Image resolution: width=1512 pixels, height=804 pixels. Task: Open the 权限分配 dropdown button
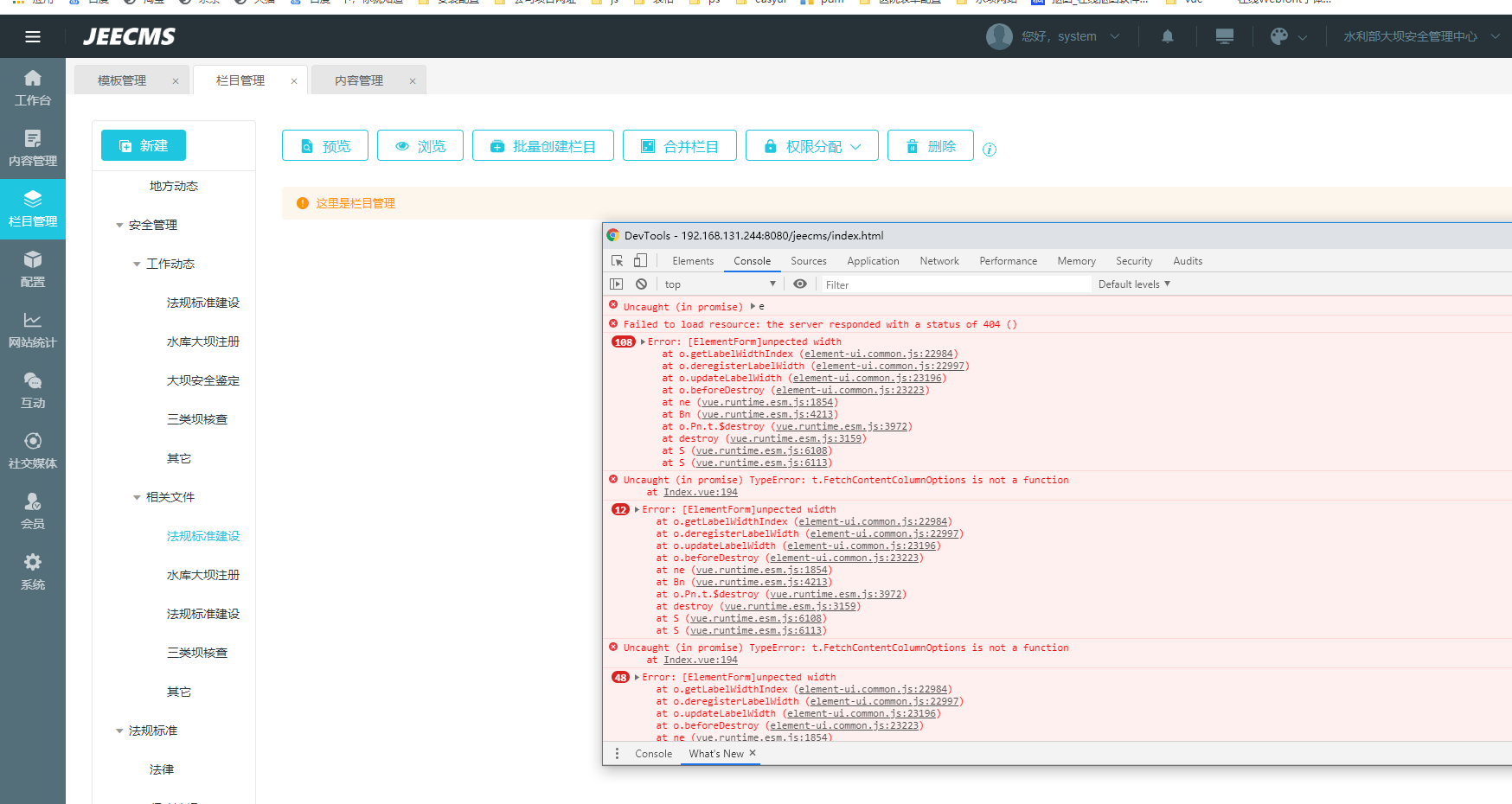(x=811, y=146)
